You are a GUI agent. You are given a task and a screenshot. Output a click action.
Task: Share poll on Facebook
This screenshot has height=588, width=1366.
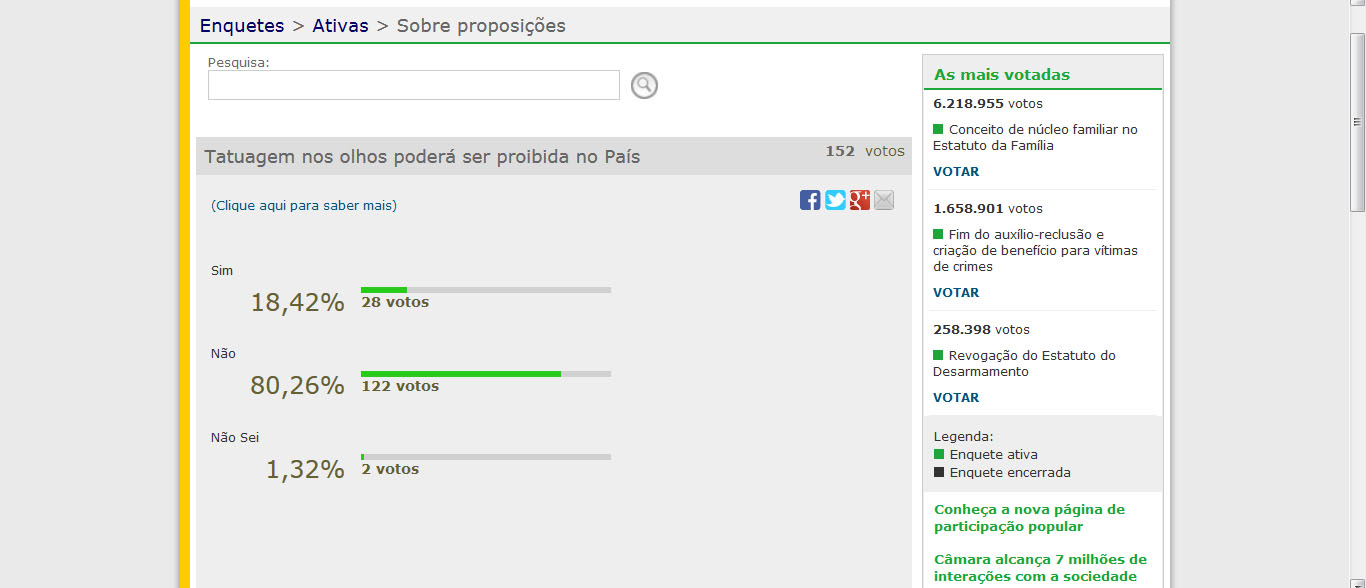pos(810,200)
